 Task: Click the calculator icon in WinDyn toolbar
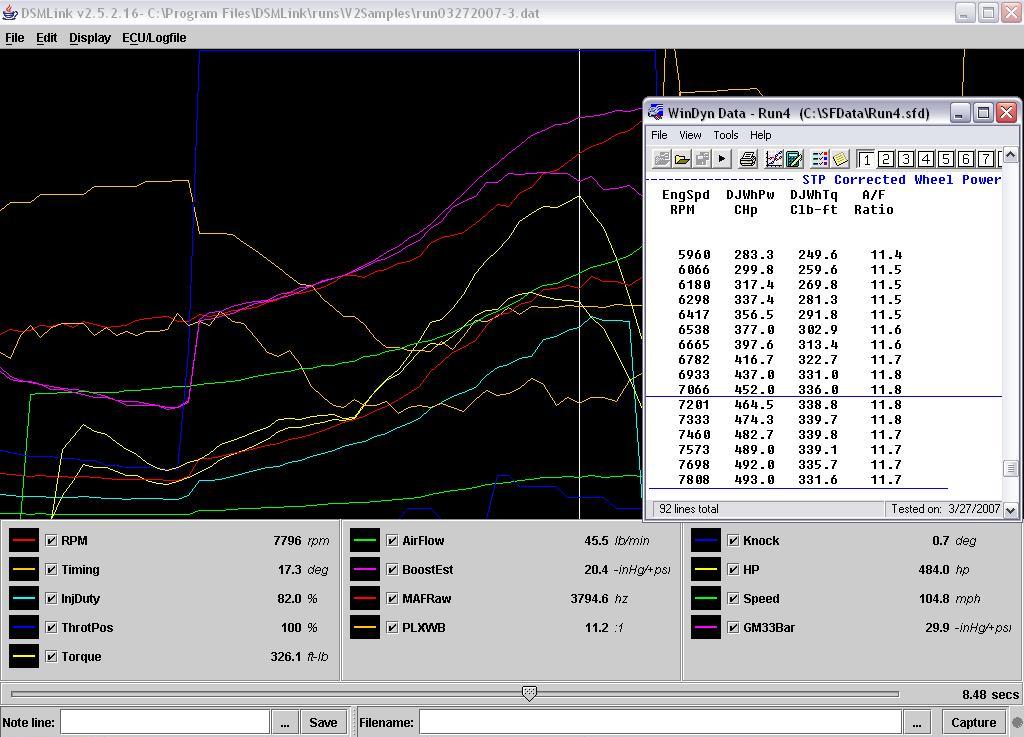[x=794, y=159]
